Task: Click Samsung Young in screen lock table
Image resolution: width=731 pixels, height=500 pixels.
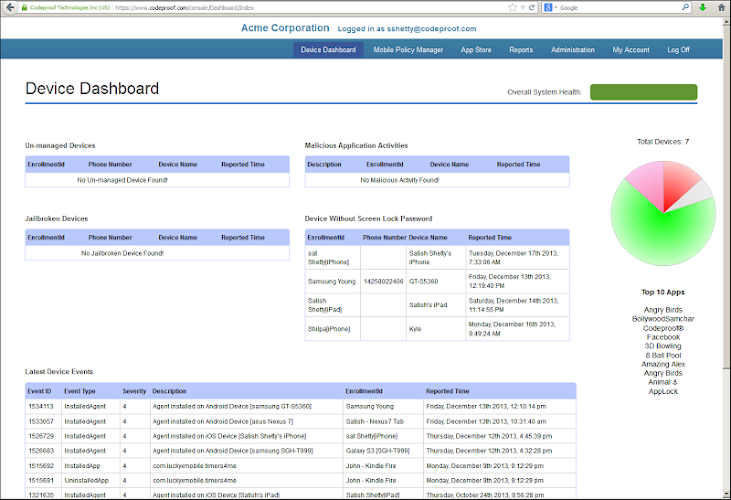Action: [x=331, y=281]
